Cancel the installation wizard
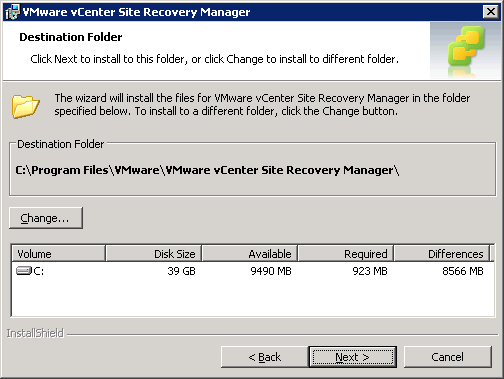 [x=448, y=357]
